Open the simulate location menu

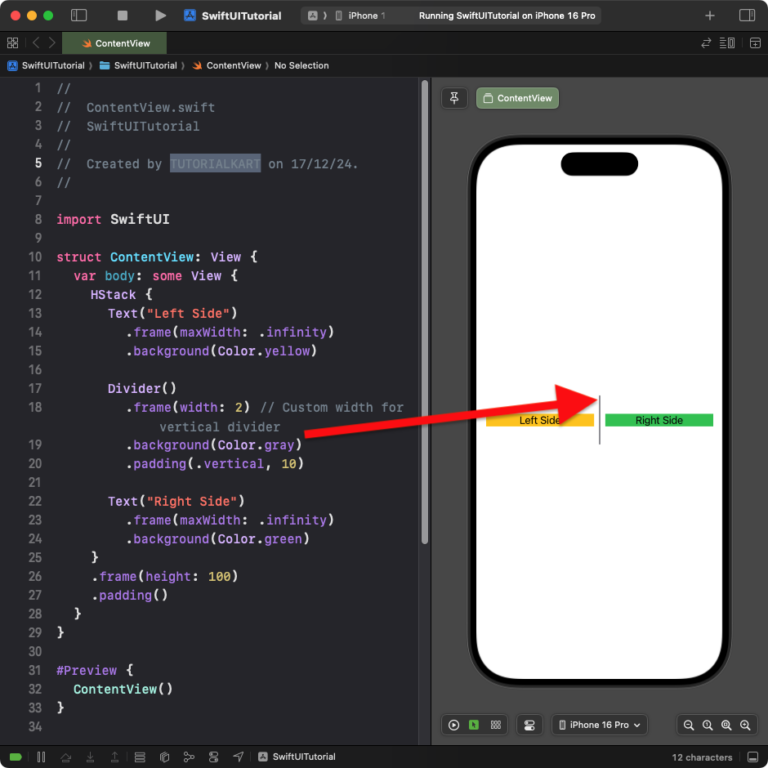[x=238, y=757]
